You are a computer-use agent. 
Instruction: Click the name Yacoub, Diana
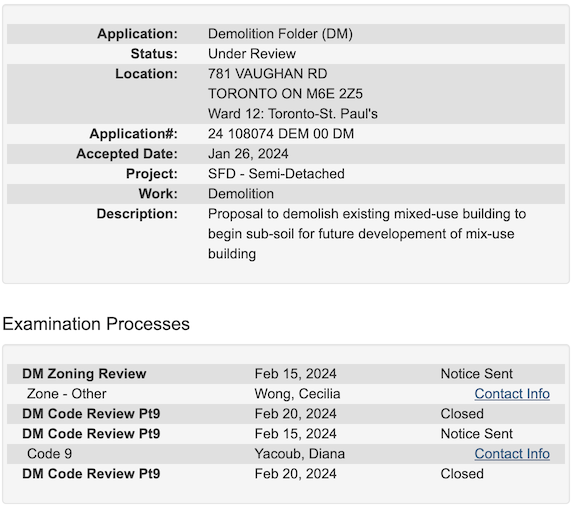(x=299, y=454)
